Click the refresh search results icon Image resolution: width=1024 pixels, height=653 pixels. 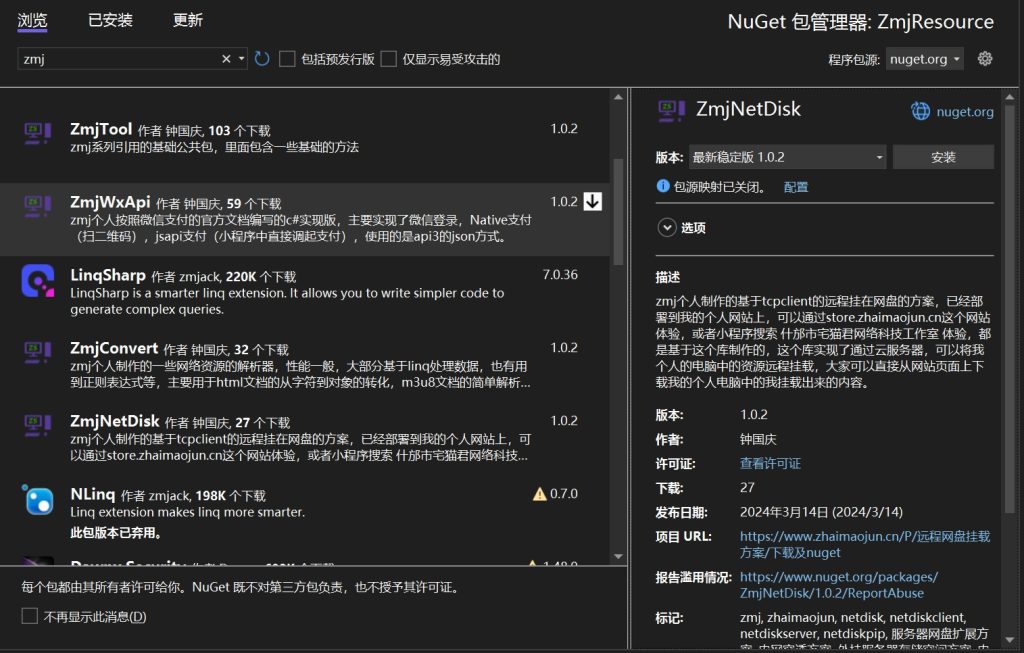(x=260, y=59)
